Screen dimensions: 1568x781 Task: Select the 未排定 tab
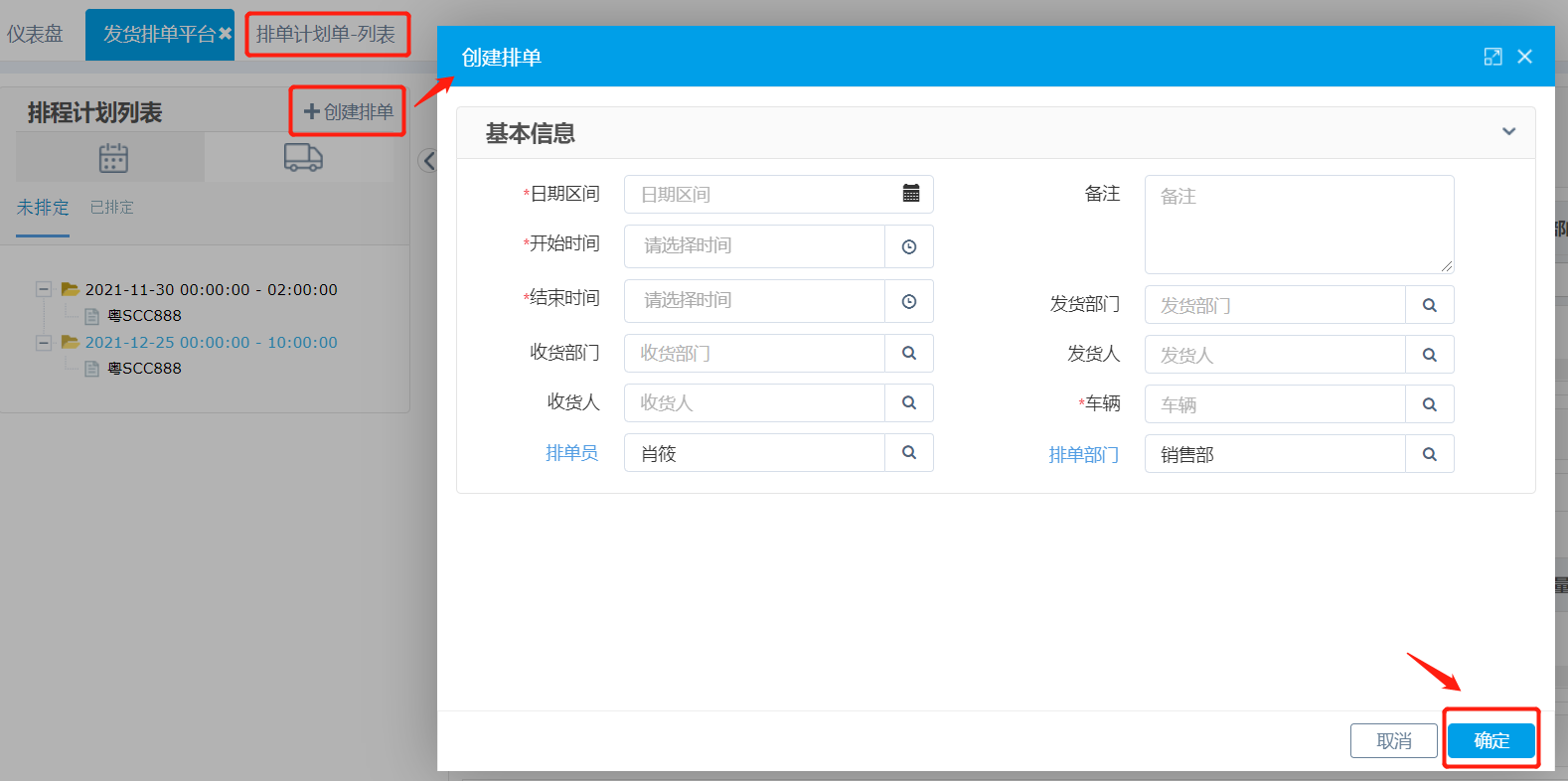pyautogui.click(x=43, y=207)
